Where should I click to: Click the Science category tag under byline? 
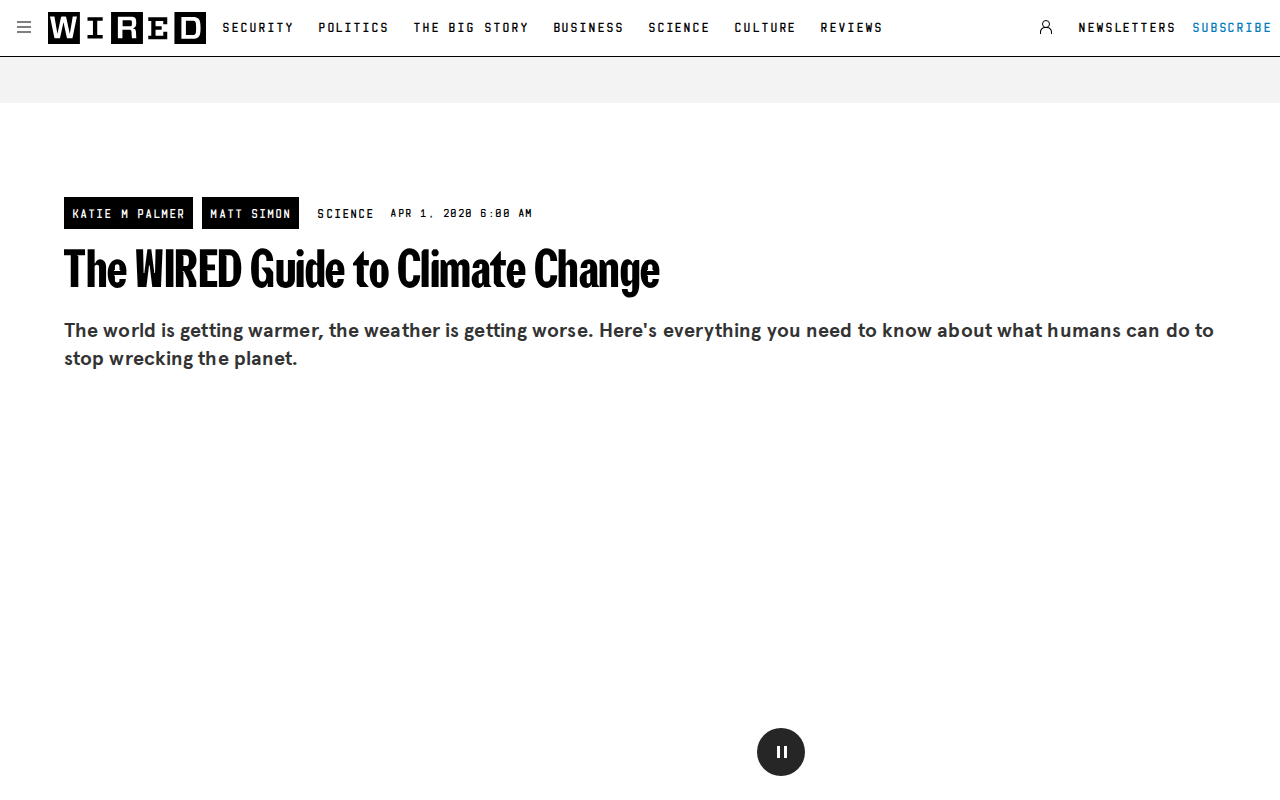point(345,214)
